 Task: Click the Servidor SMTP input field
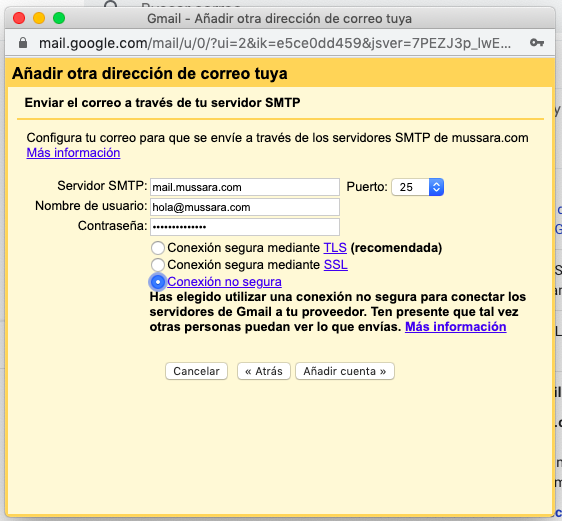point(245,187)
